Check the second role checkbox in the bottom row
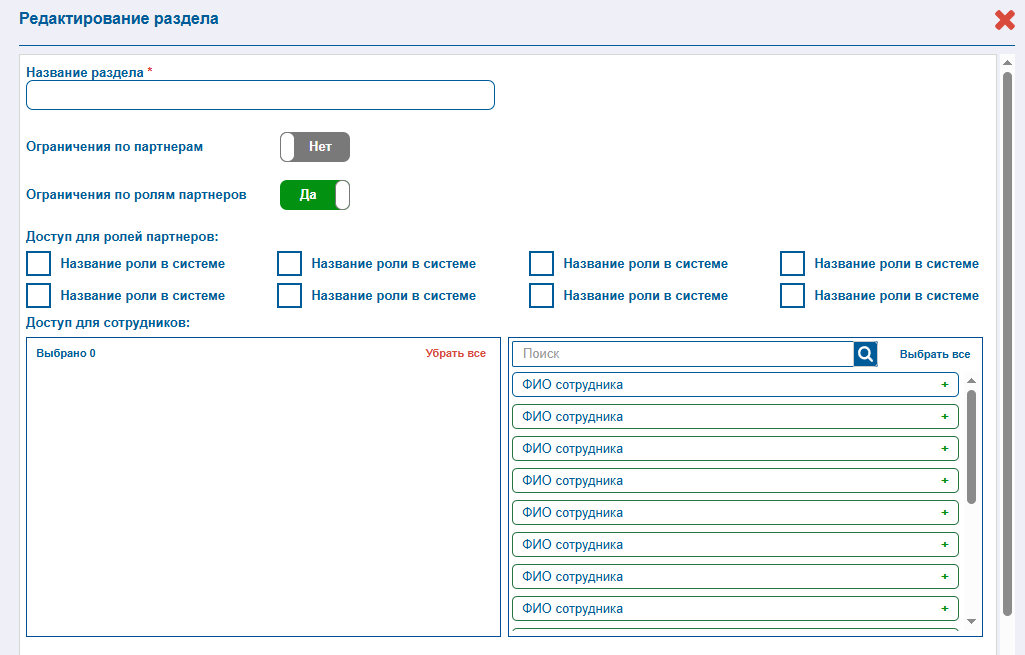 (x=290, y=295)
